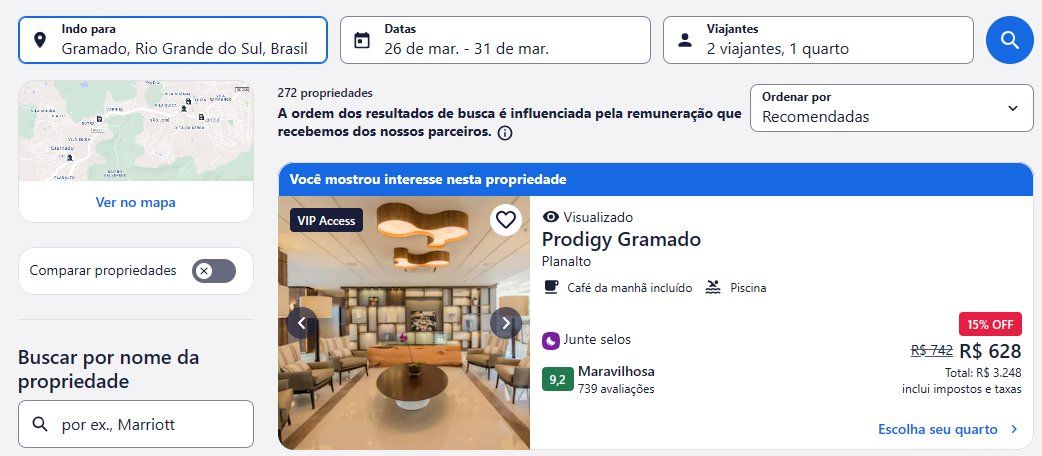Toggle Comparar propriedades switch
Image resolution: width=1042 pixels, height=456 pixels.
[x=214, y=271]
